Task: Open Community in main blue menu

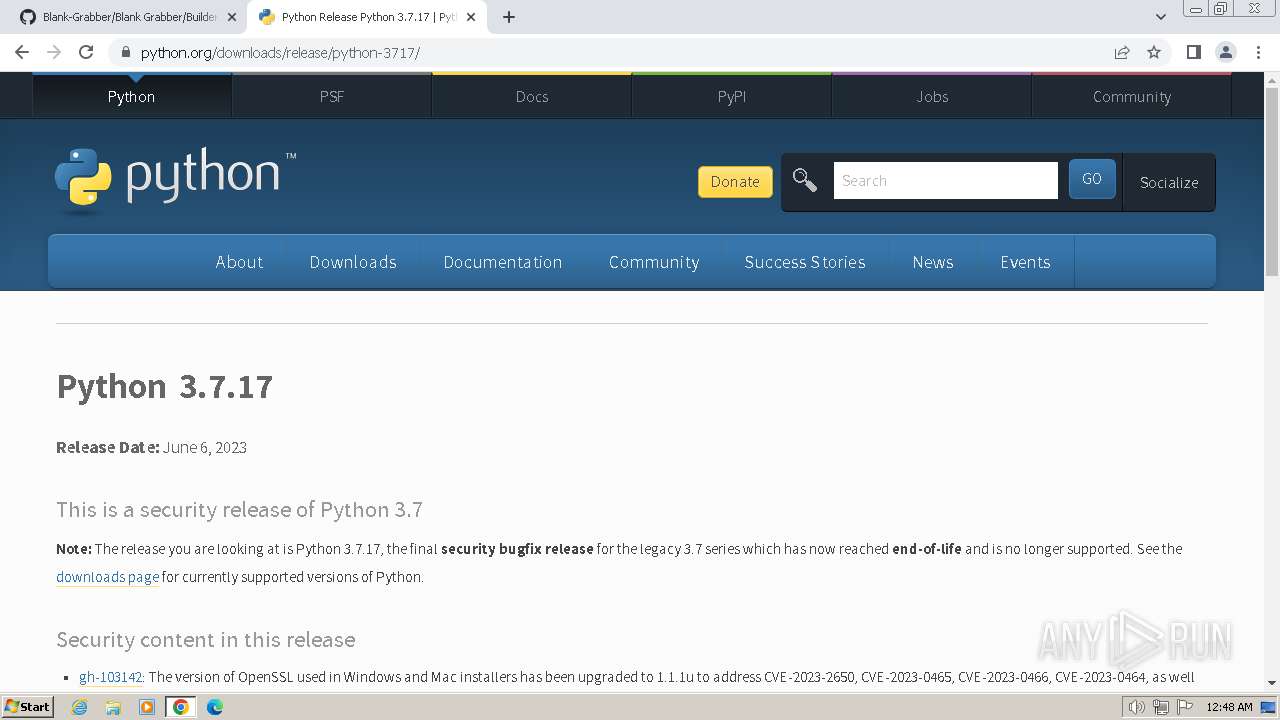Action: point(654,262)
